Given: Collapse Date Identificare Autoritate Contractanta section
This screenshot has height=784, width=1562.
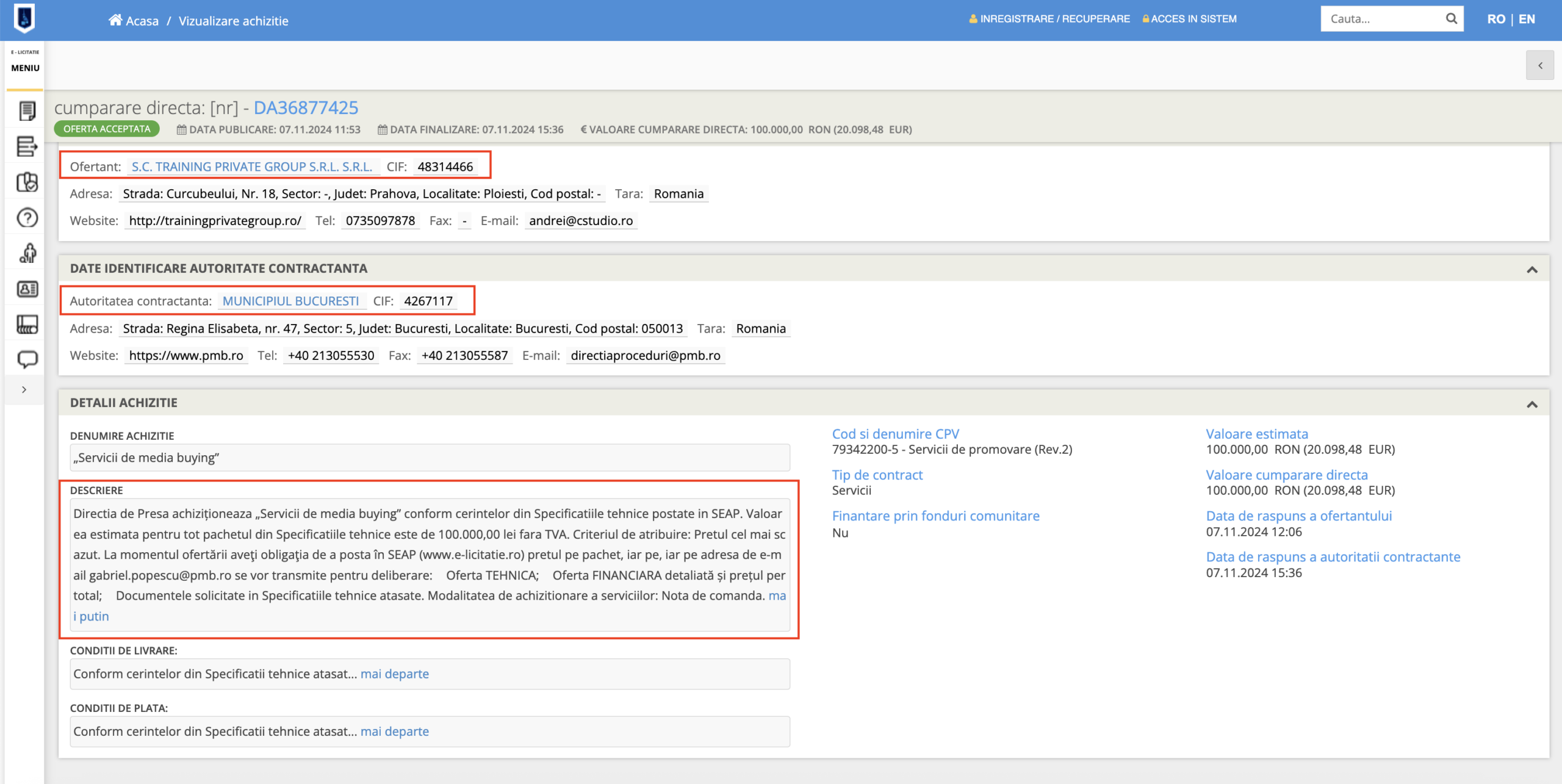Looking at the screenshot, I should (1531, 269).
